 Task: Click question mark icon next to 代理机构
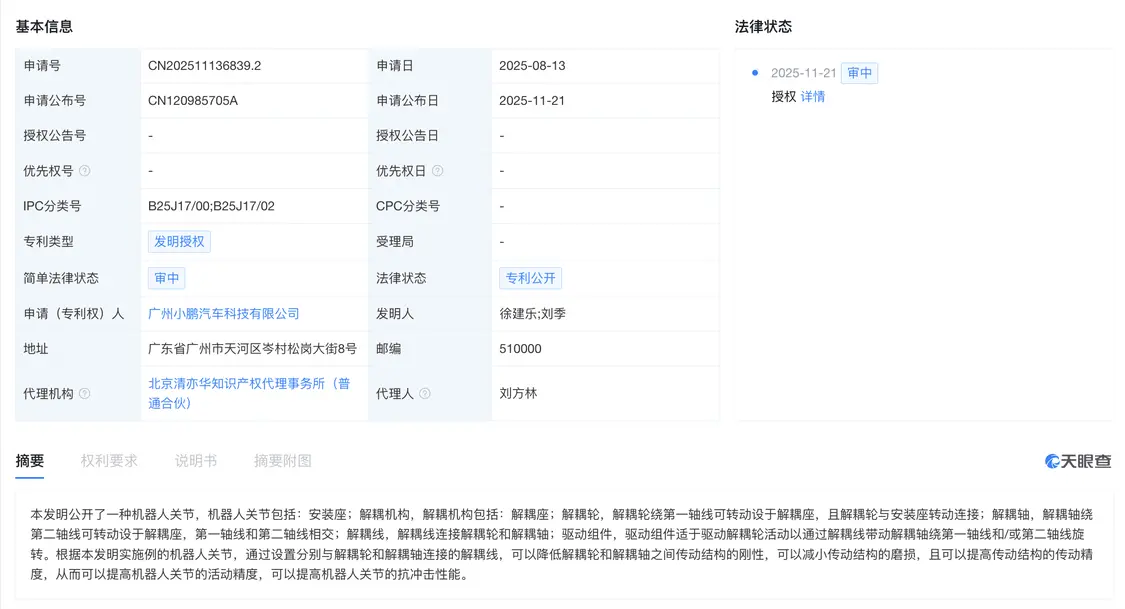85,394
